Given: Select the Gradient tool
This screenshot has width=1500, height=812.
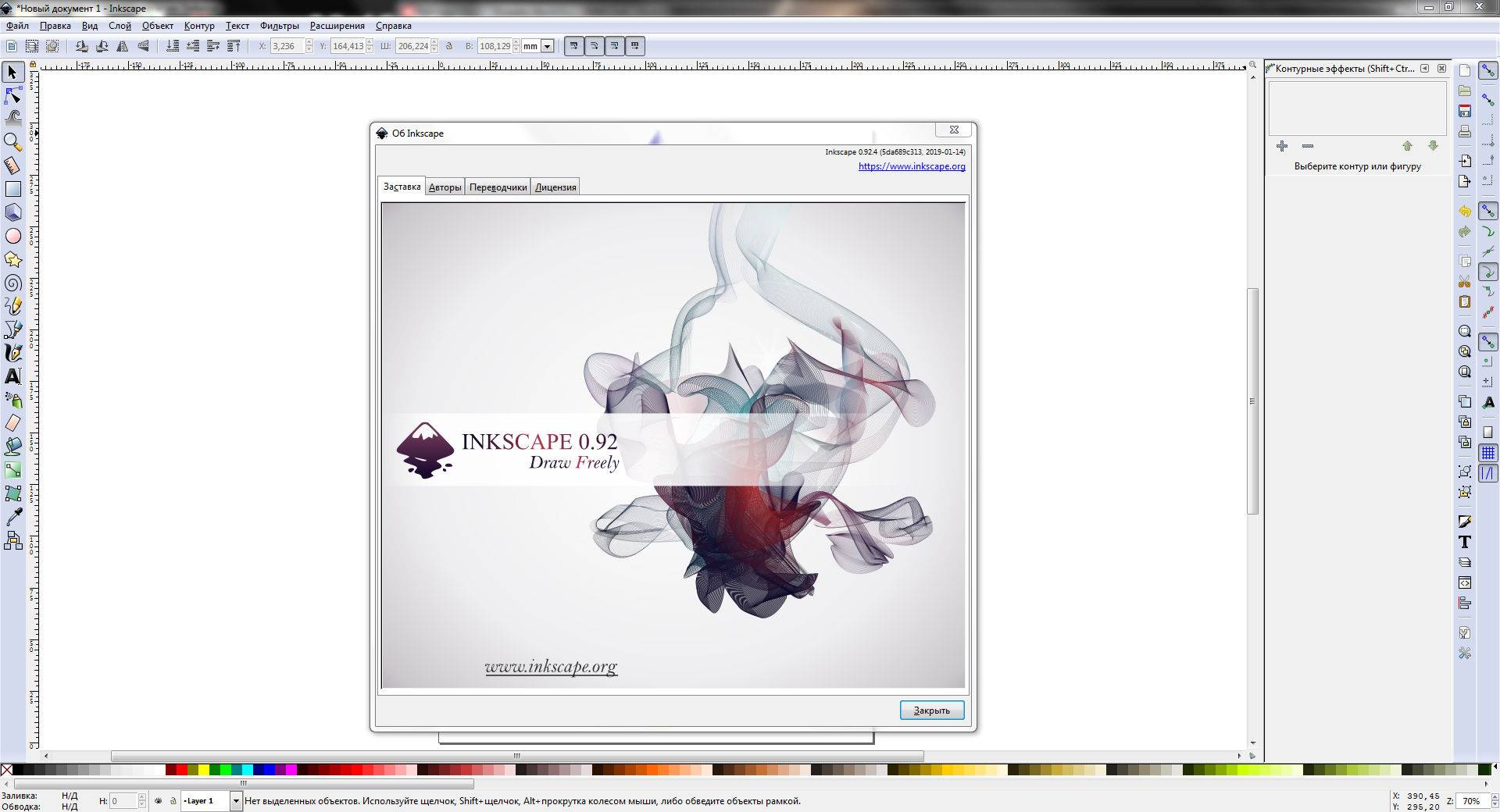Looking at the screenshot, I should tap(12, 470).
